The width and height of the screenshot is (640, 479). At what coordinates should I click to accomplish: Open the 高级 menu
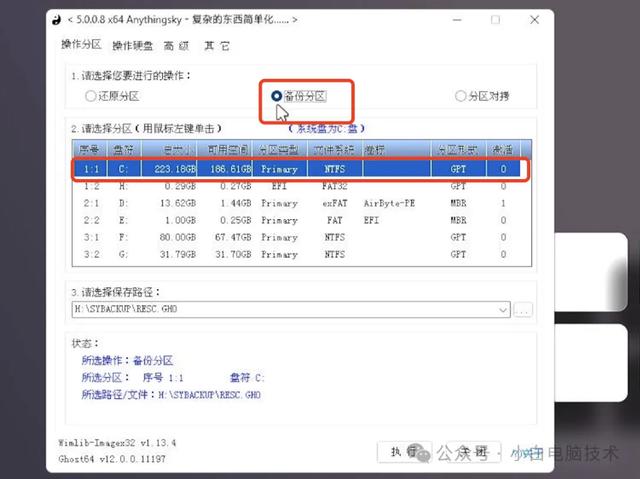coord(176,46)
